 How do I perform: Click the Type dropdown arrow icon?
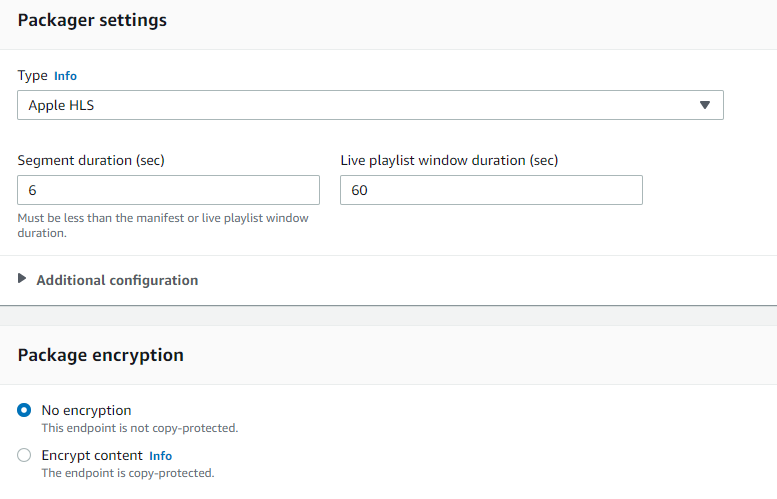click(x=704, y=105)
